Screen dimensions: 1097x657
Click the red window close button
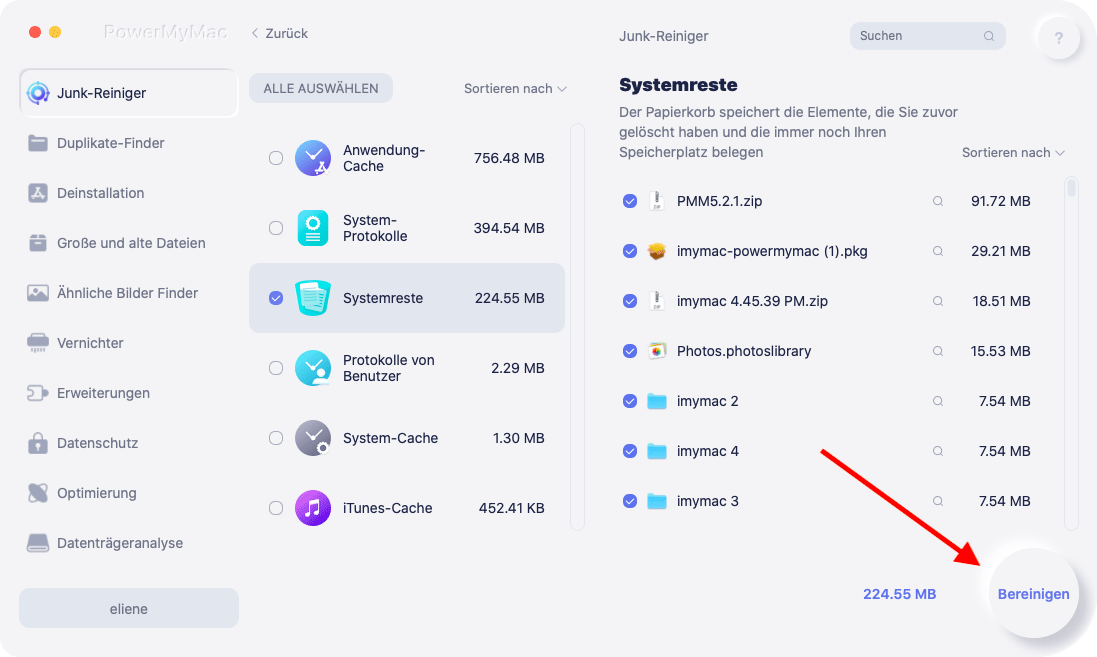pyautogui.click(x=34, y=32)
